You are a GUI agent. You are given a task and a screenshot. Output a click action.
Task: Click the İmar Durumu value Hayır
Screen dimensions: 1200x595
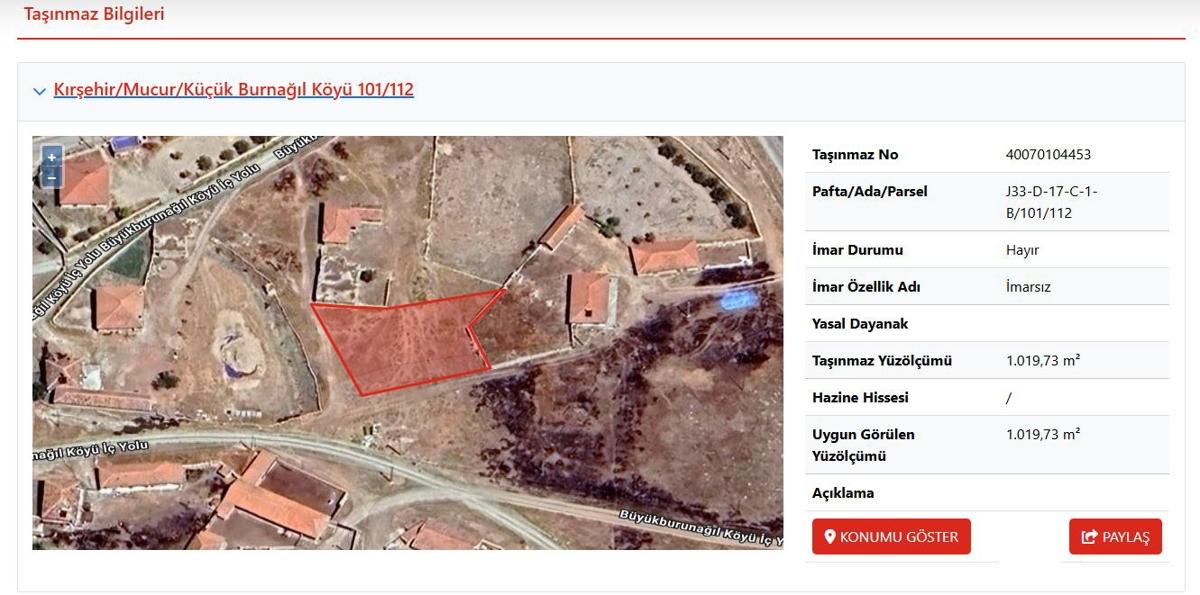click(x=1022, y=250)
